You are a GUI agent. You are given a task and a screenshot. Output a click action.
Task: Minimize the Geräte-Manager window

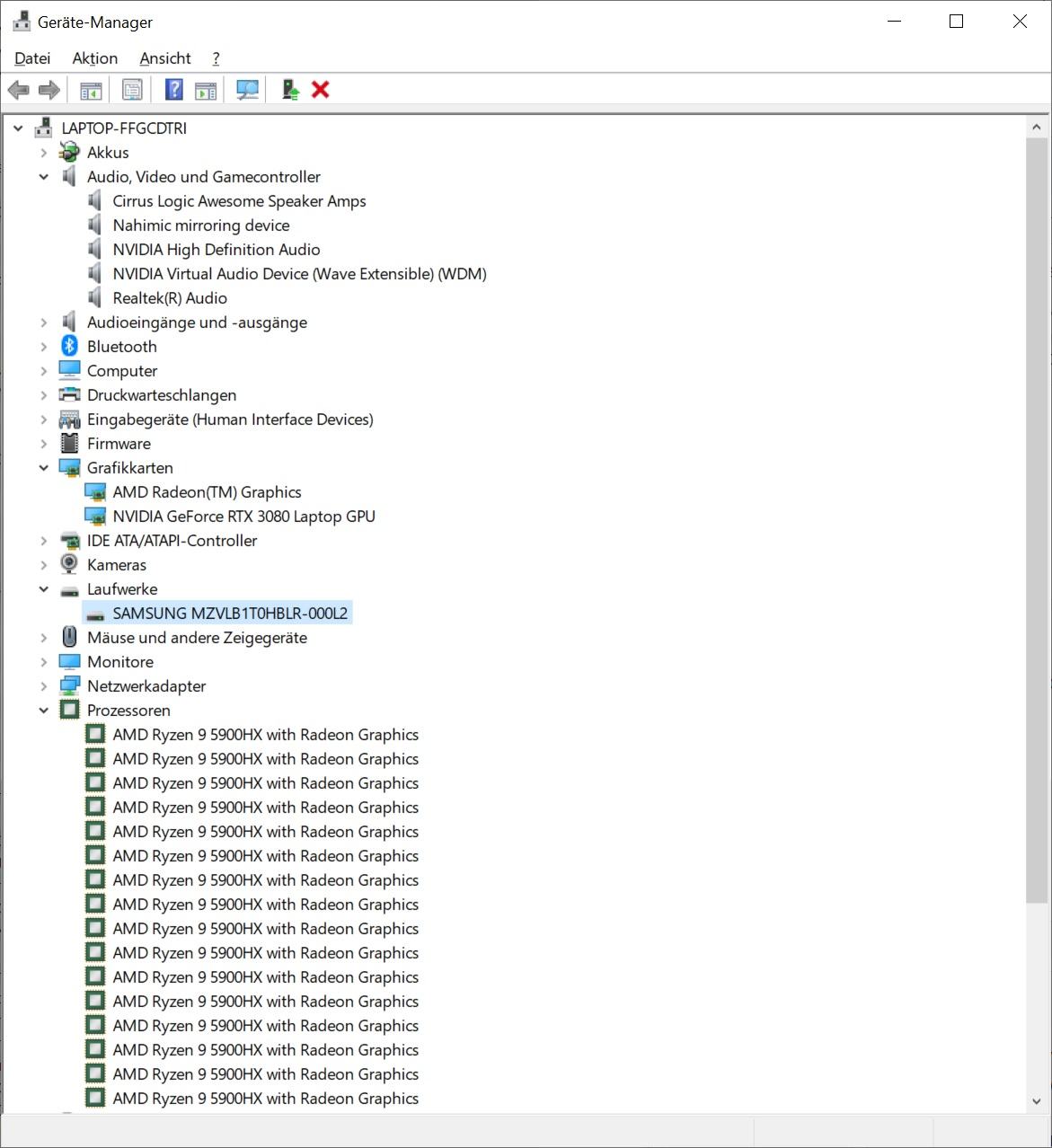(x=894, y=22)
